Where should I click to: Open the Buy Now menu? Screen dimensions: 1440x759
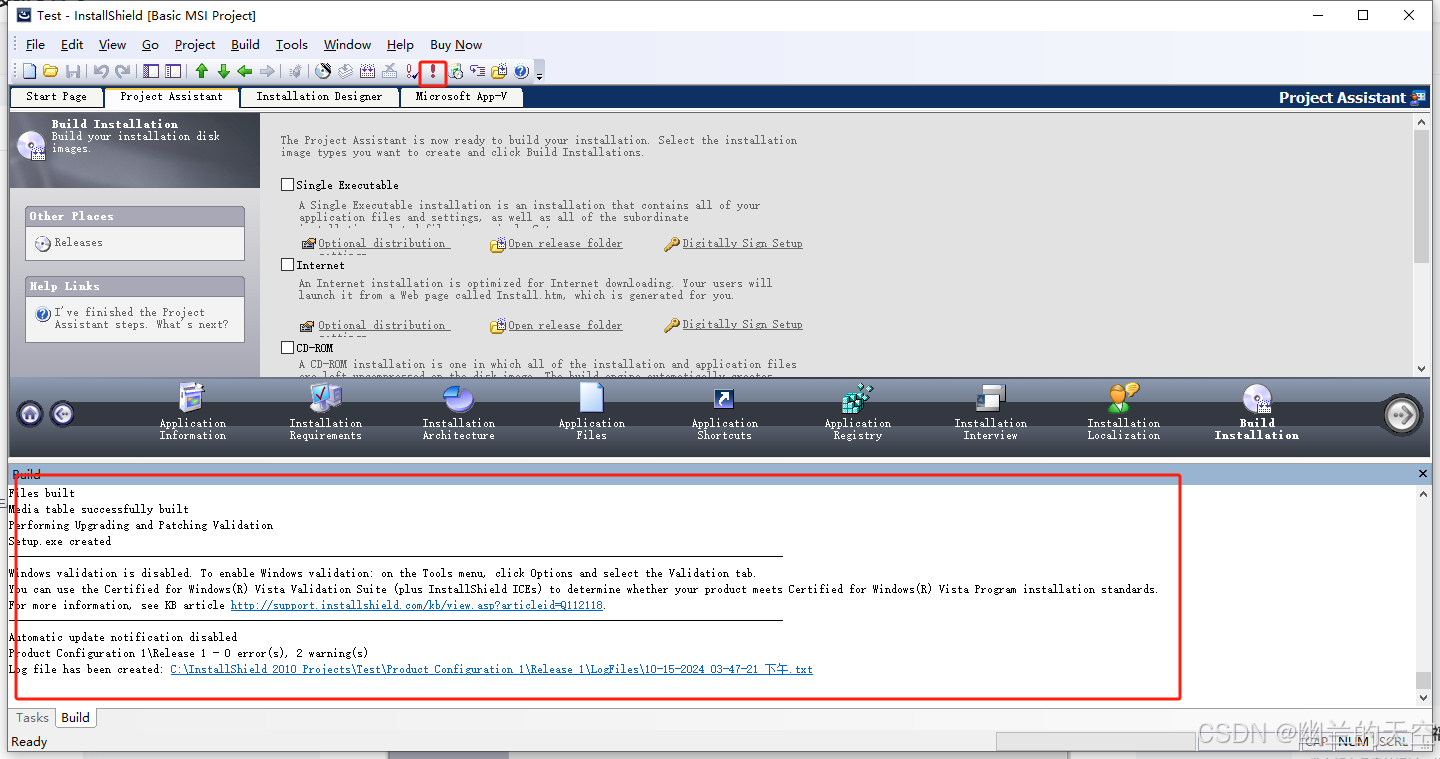456,45
